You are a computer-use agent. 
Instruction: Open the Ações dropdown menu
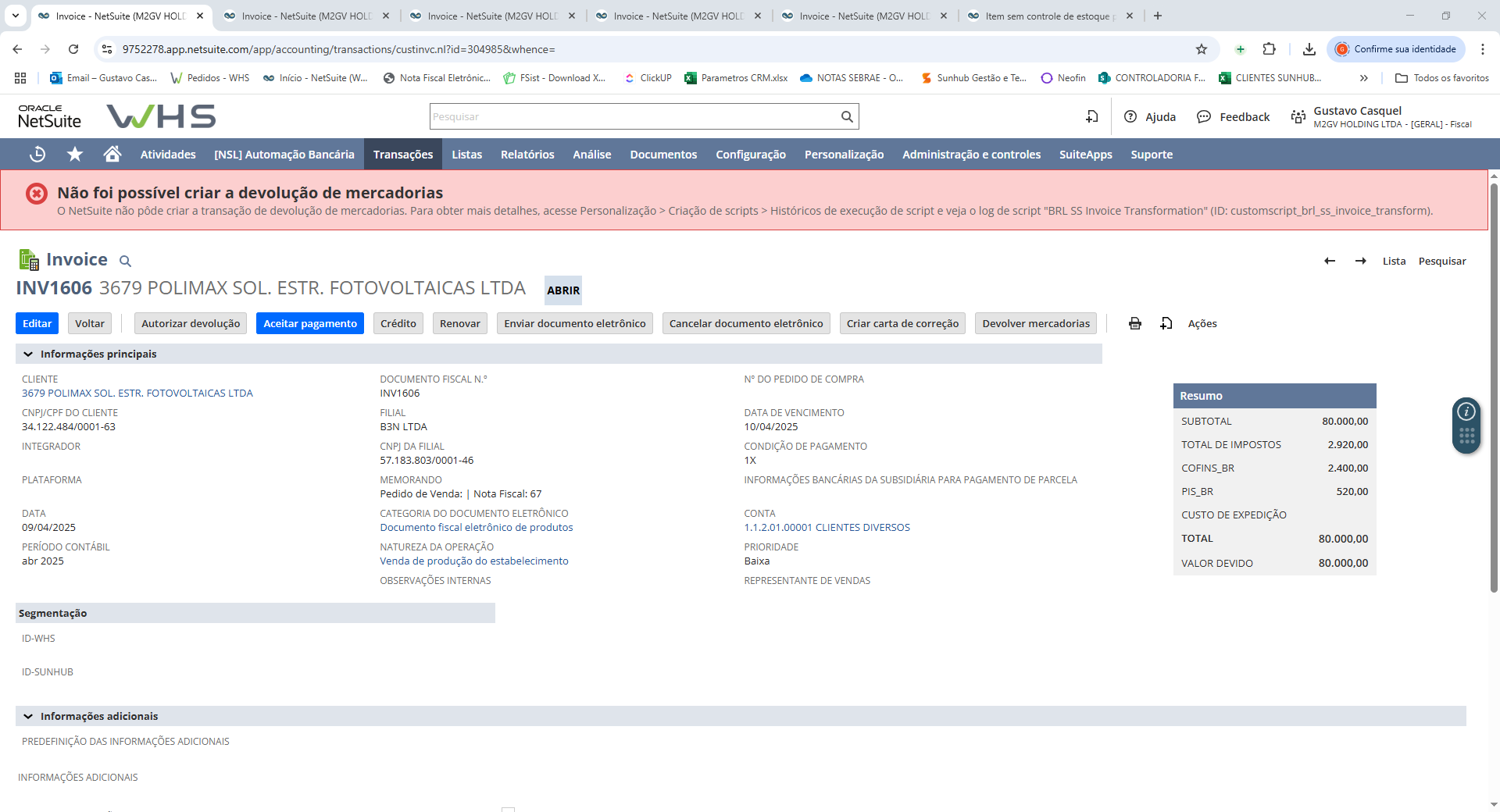coord(1202,323)
